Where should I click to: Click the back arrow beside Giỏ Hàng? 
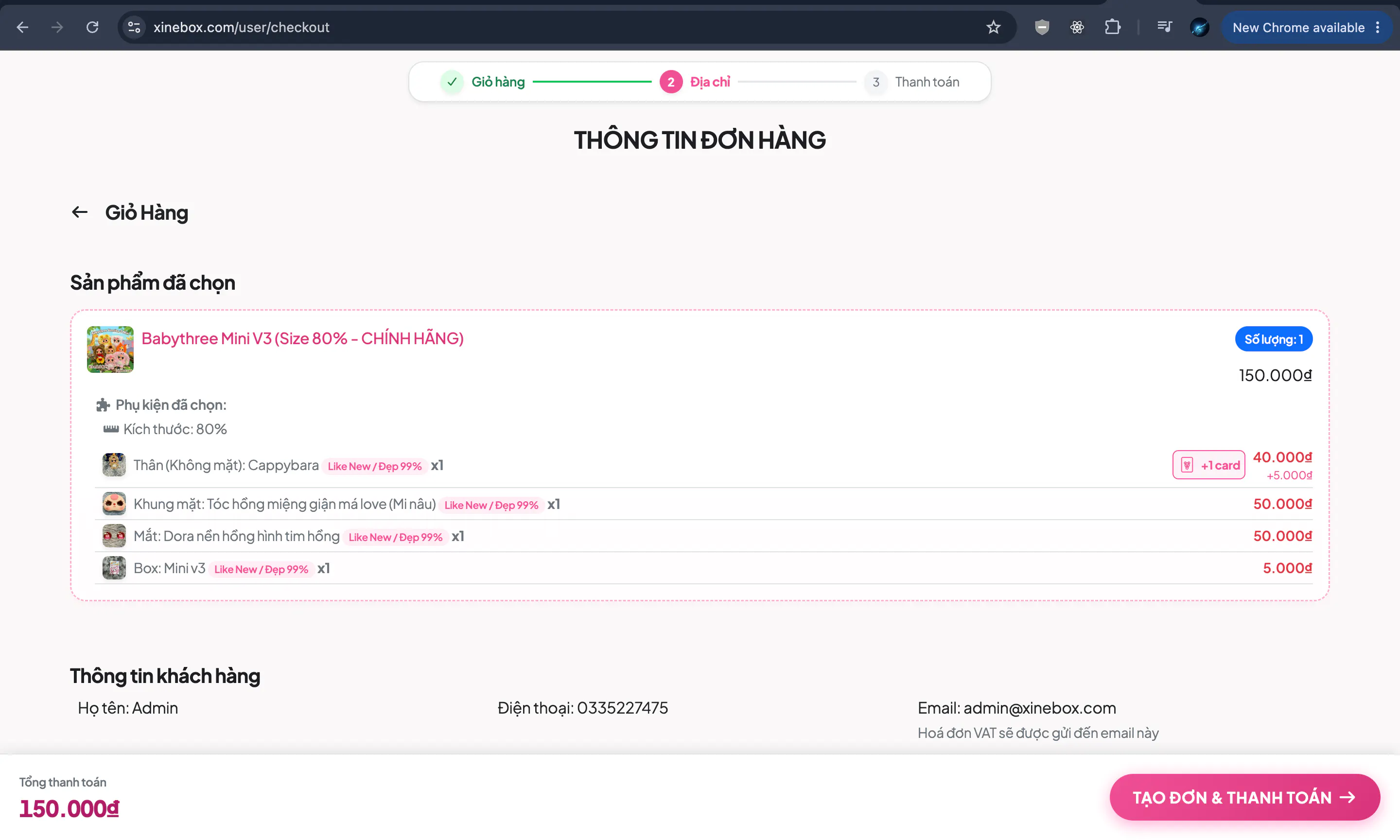[80, 212]
